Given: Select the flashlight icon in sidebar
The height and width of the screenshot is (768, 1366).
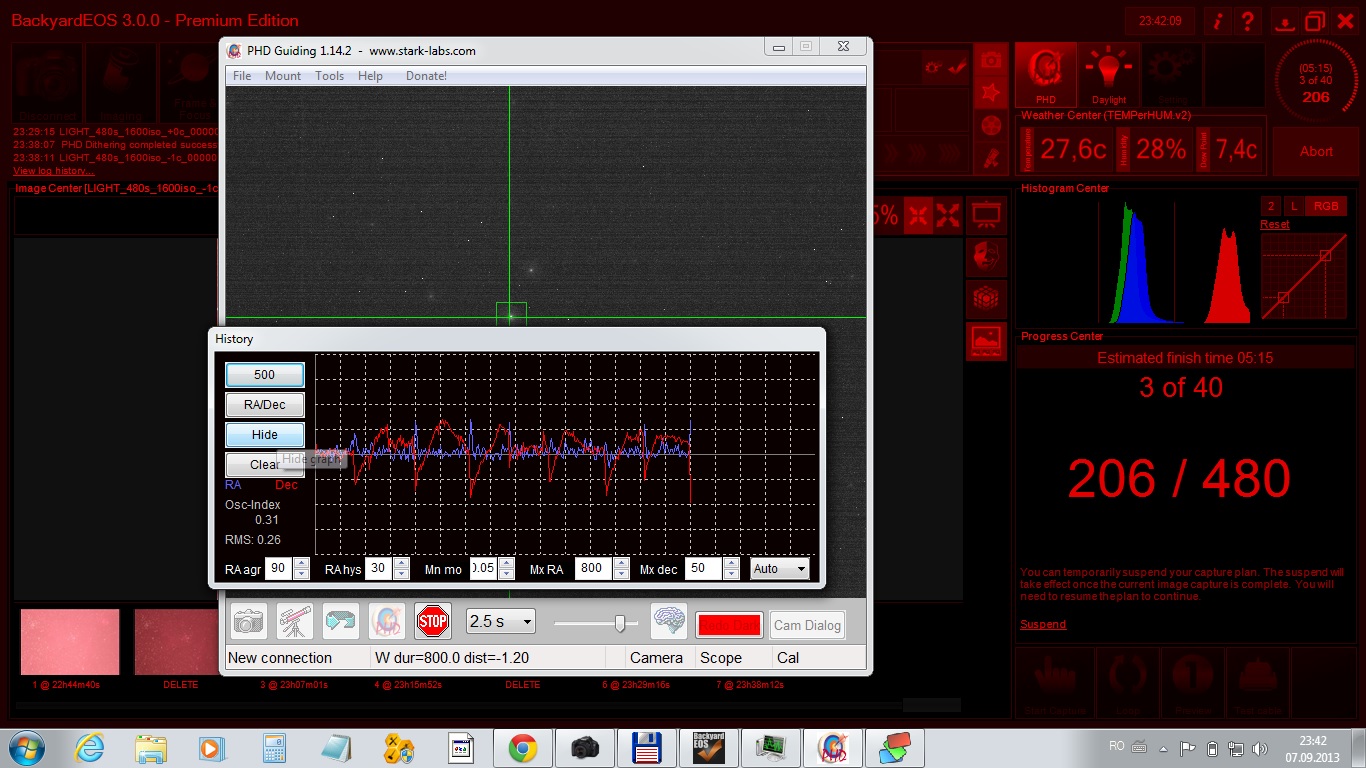Looking at the screenshot, I should (991, 157).
